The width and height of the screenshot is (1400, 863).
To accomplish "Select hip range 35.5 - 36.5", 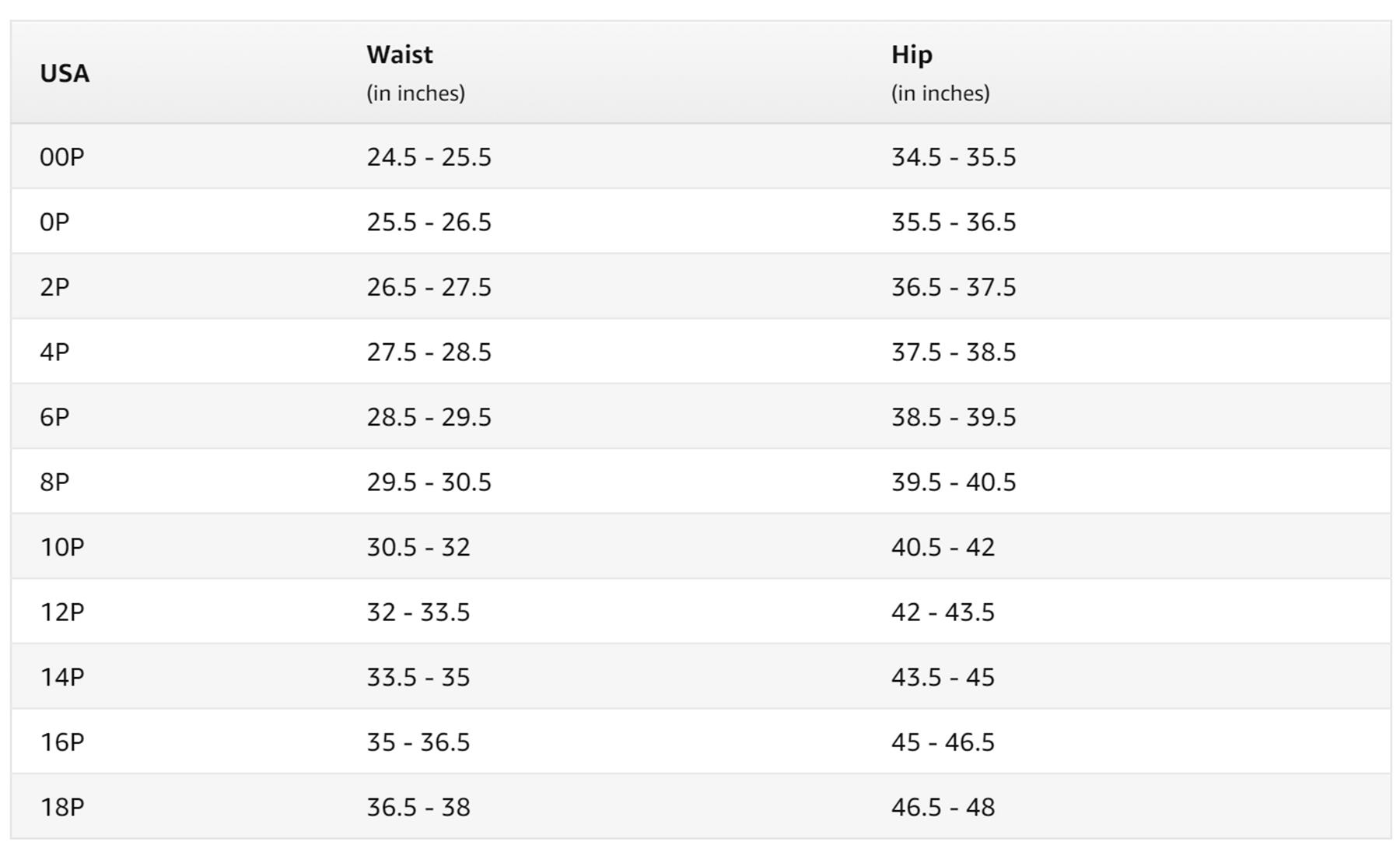I will (953, 223).
